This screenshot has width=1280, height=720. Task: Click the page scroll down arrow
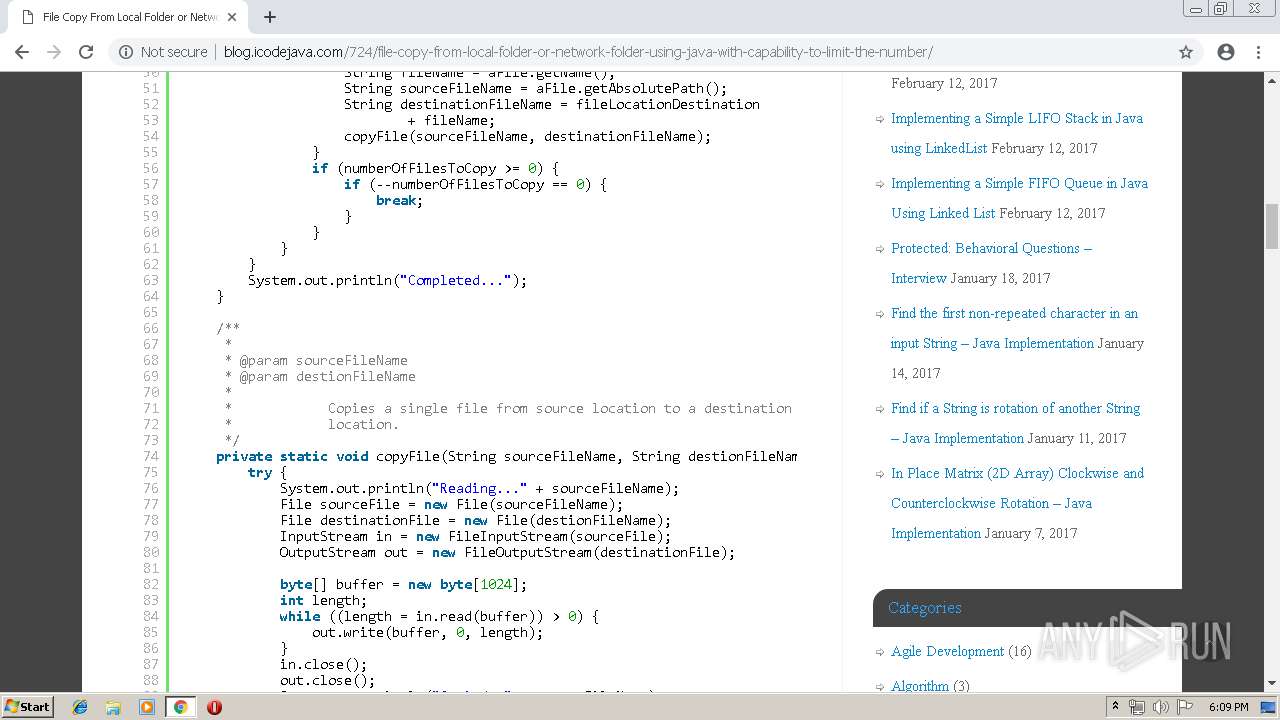tap(1272, 684)
